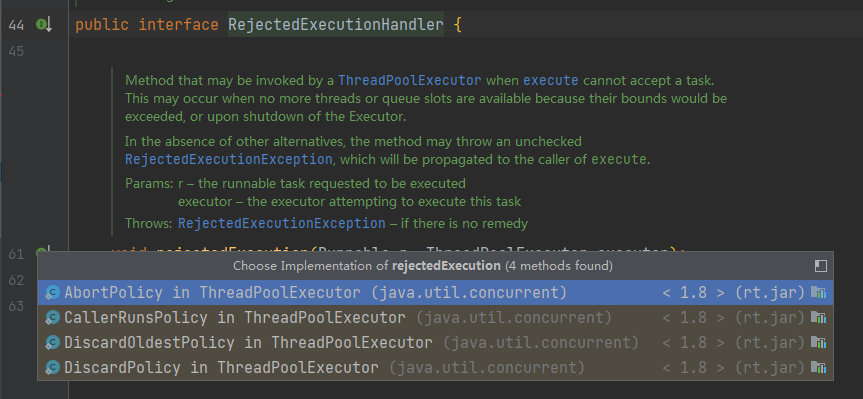This screenshot has width=863, height=399.
Task: Click the class icon beside DiscardPolicy
Action: coord(52,368)
